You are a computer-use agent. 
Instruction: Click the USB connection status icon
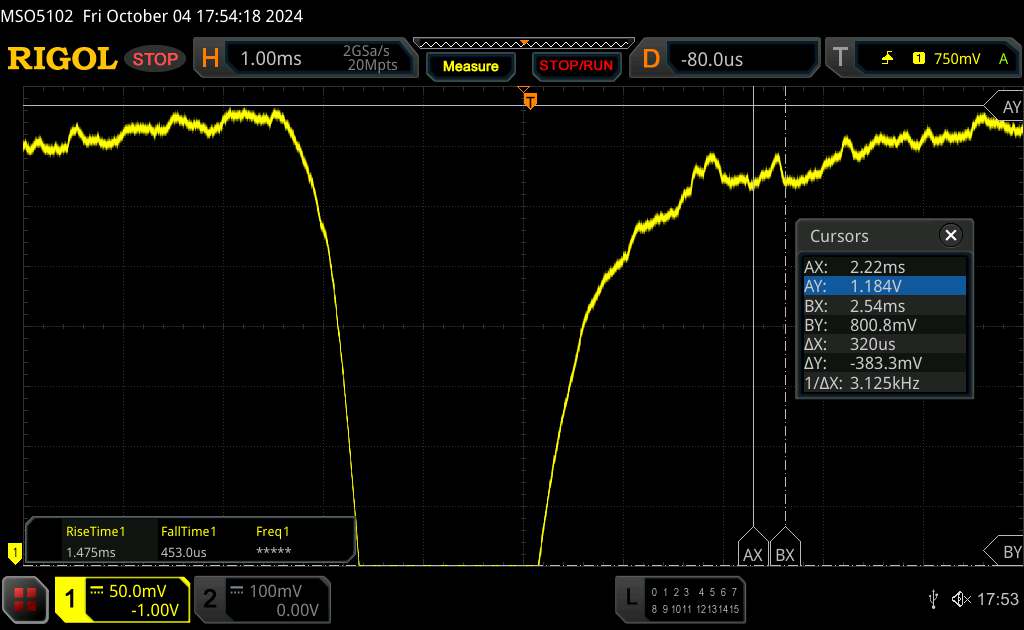pos(933,598)
